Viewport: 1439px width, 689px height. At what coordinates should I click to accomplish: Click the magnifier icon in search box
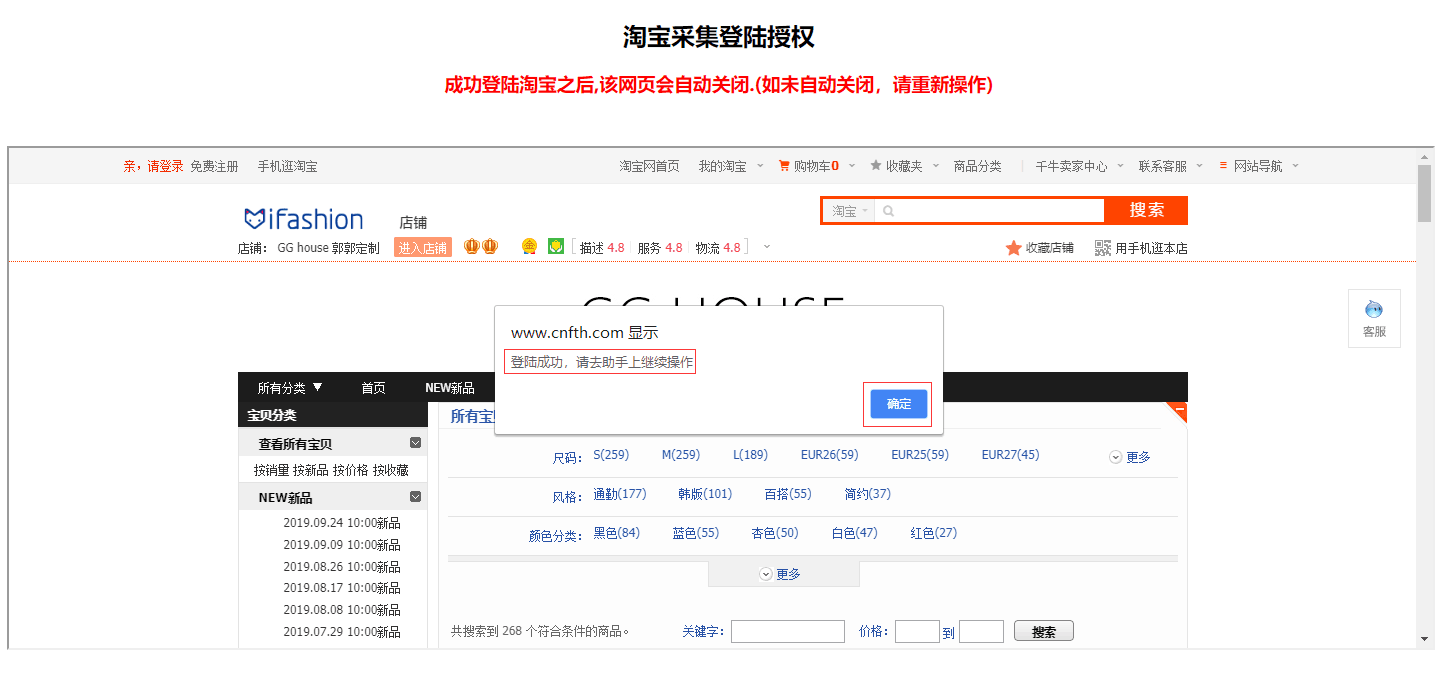coord(888,211)
